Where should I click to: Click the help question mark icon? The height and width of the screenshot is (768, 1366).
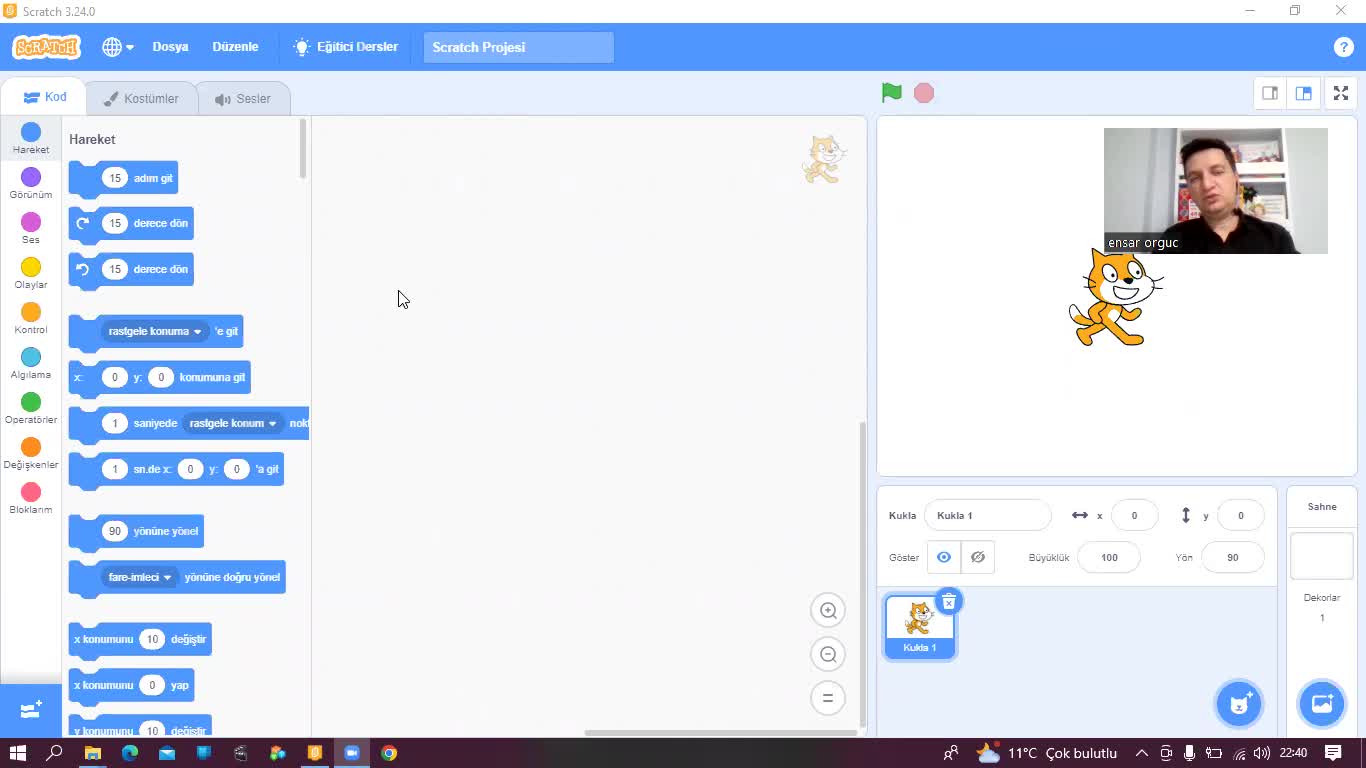[x=1343, y=47]
